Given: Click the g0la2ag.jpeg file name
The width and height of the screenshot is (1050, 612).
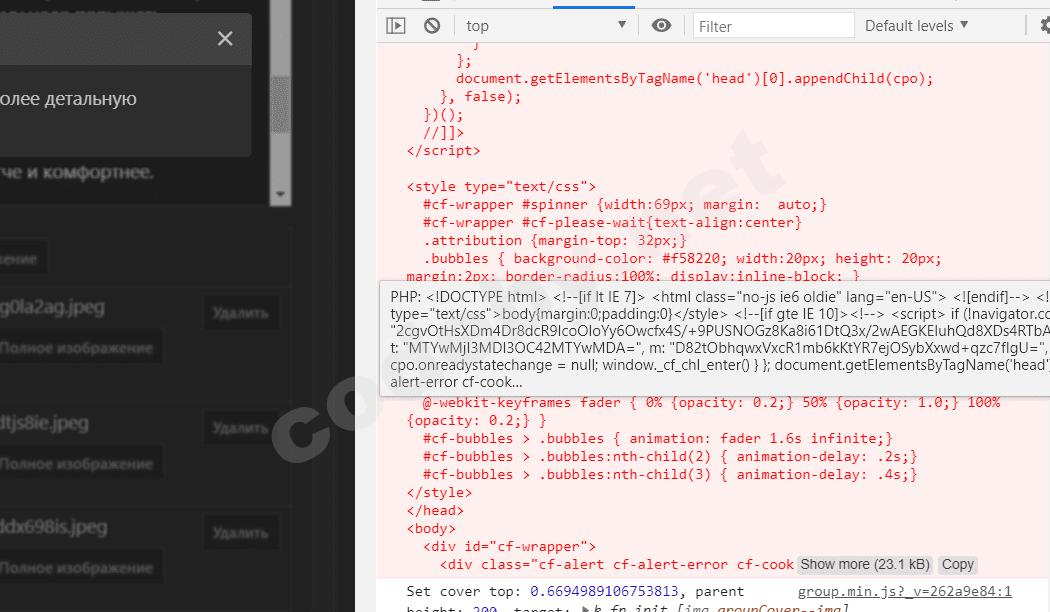Looking at the screenshot, I should pos(52,307).
